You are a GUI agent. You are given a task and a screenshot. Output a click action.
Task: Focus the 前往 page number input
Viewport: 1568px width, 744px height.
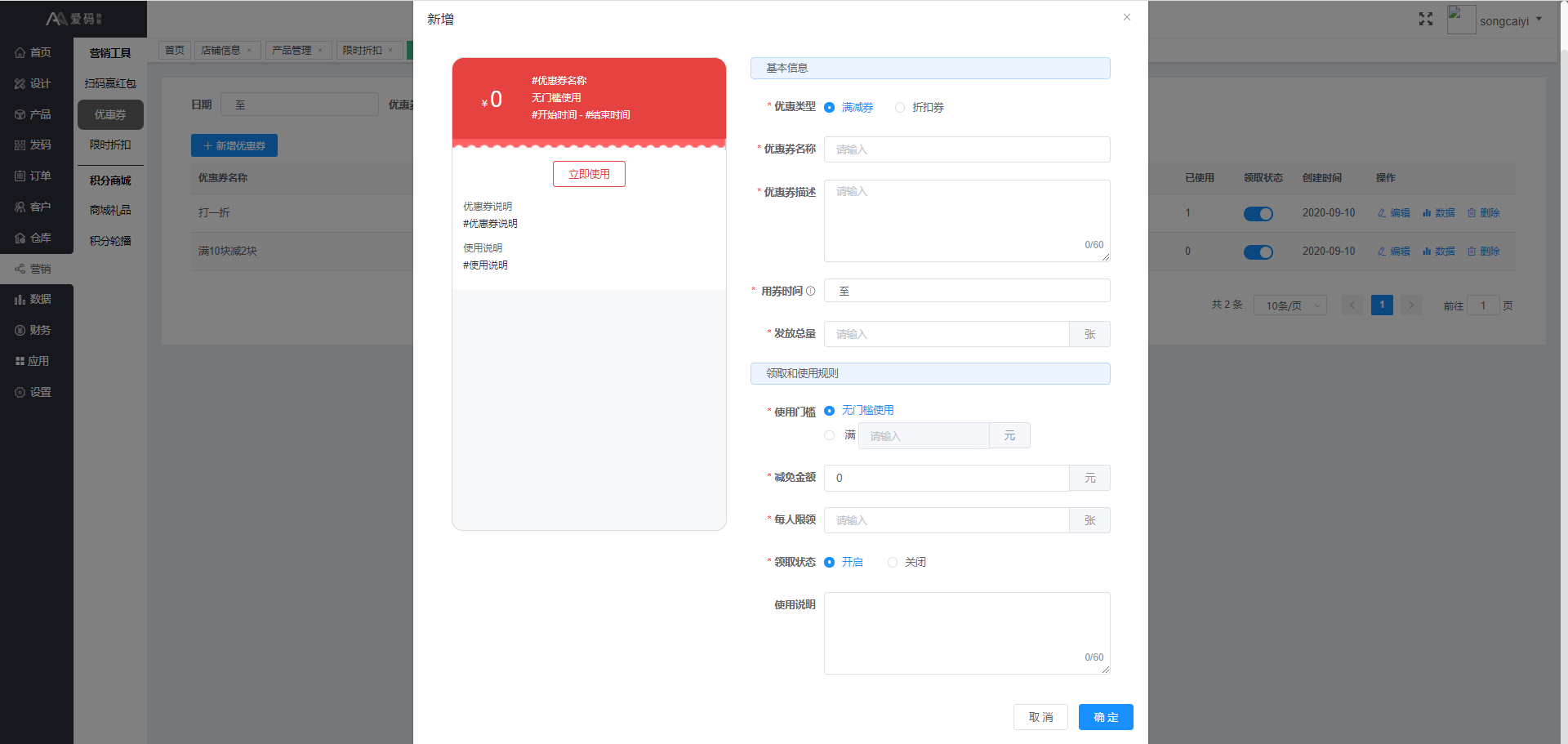tap(1483, 305)
